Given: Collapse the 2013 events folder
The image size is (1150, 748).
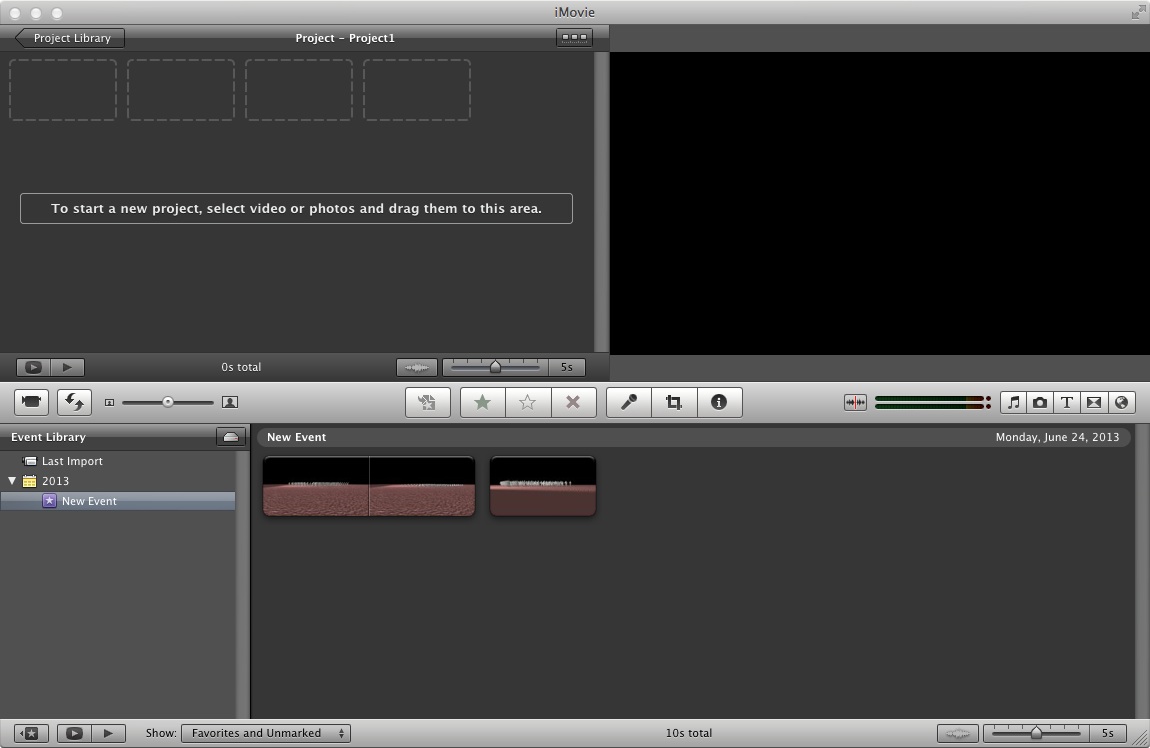Looking at the screenshot, I should [12, 481].
